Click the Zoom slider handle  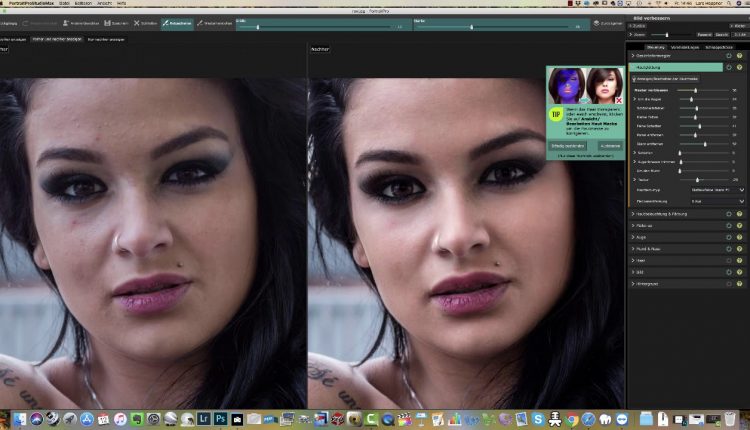(x=667, y=35)
